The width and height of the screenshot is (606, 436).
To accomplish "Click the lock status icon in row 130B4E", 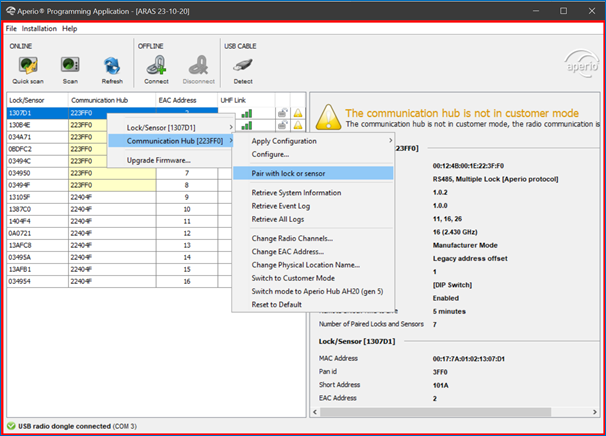I will 283,125.
